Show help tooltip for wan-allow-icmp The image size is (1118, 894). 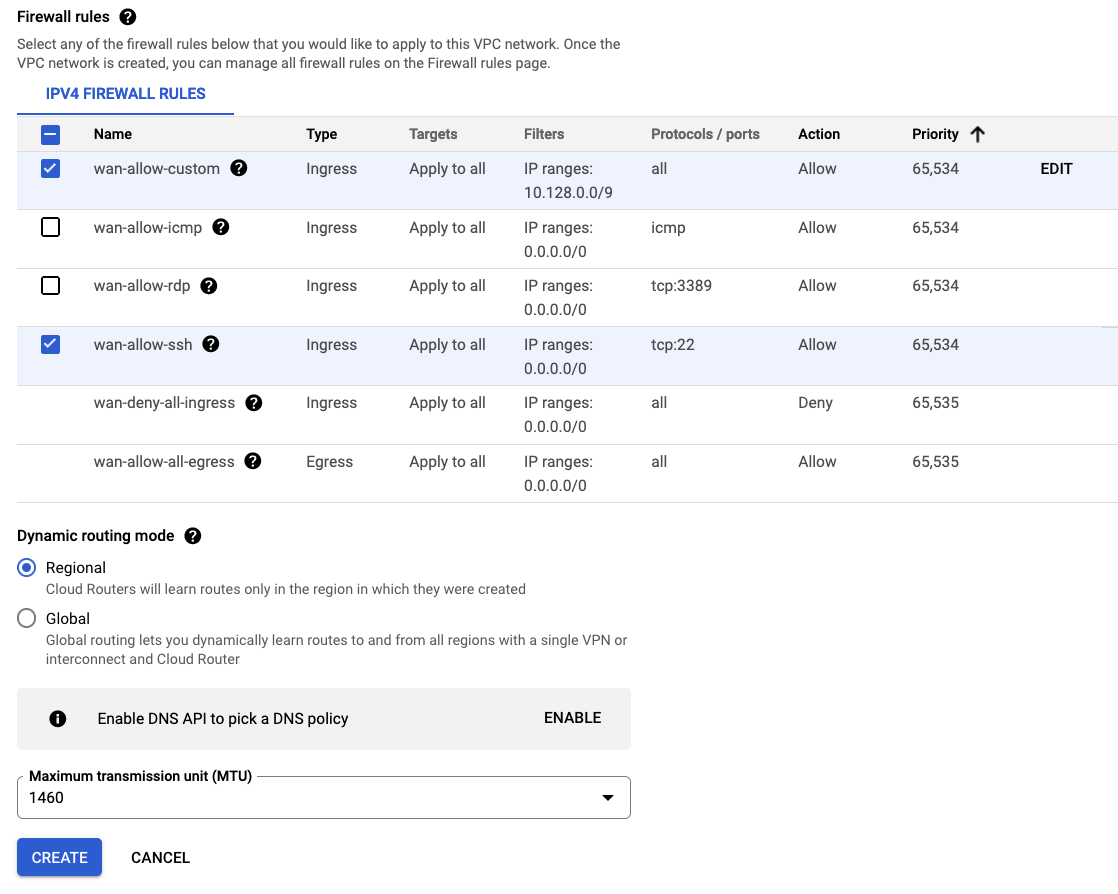pyautogui.click(x=221, y=227)
